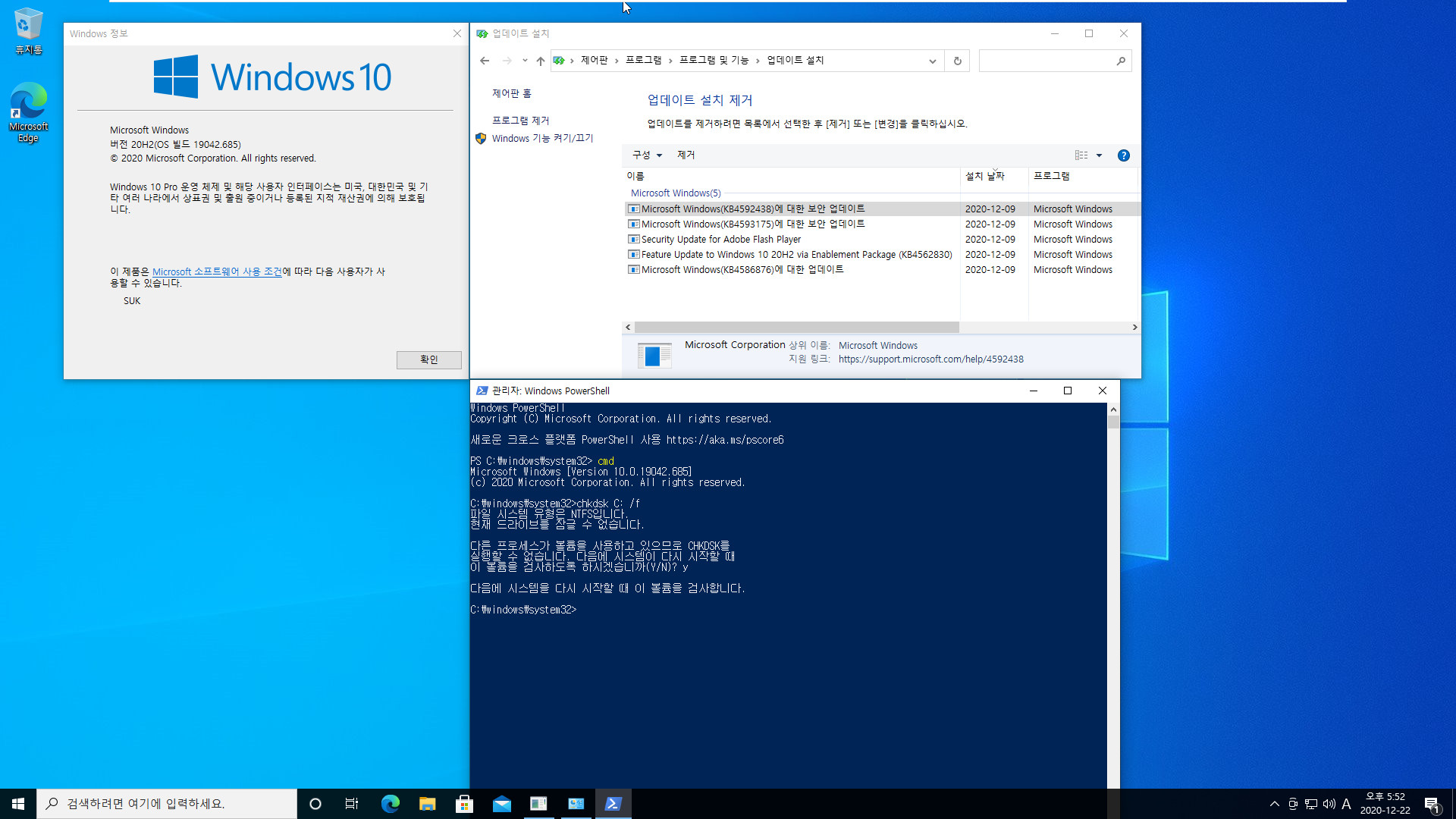Screen dimensions: 1456x819
Task: Click the taskbar search box
Action: pos(167,804)
